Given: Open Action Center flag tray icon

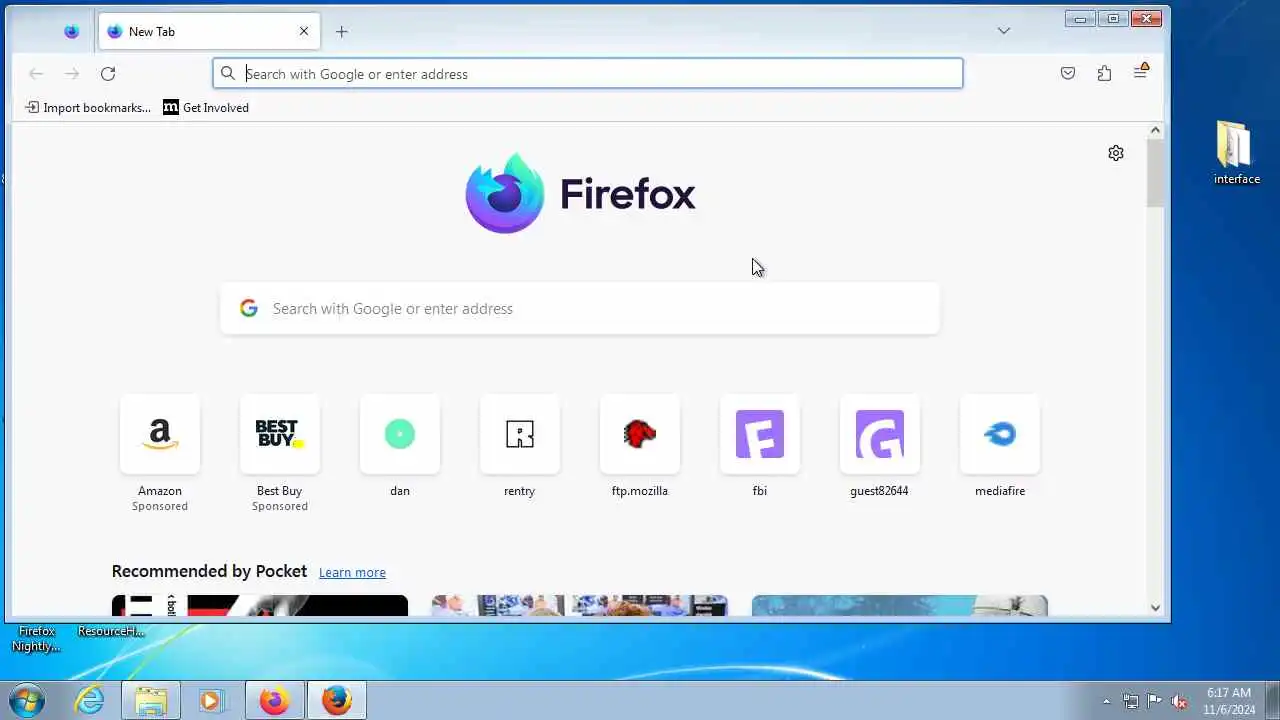Looking at the screenshot, I should 1155,701.
